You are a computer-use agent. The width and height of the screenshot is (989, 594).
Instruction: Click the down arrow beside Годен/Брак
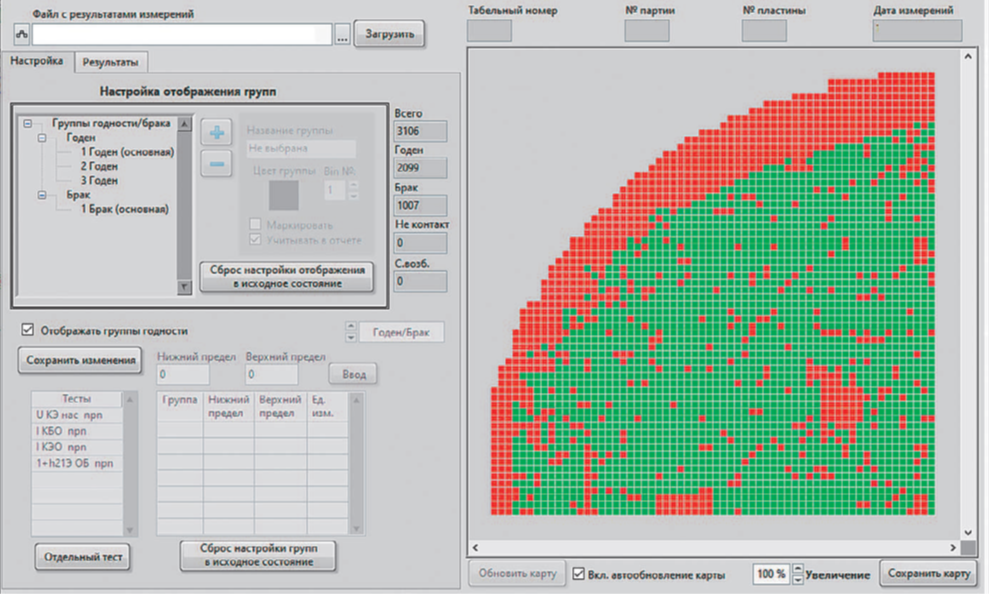click(x=351, y=337)
